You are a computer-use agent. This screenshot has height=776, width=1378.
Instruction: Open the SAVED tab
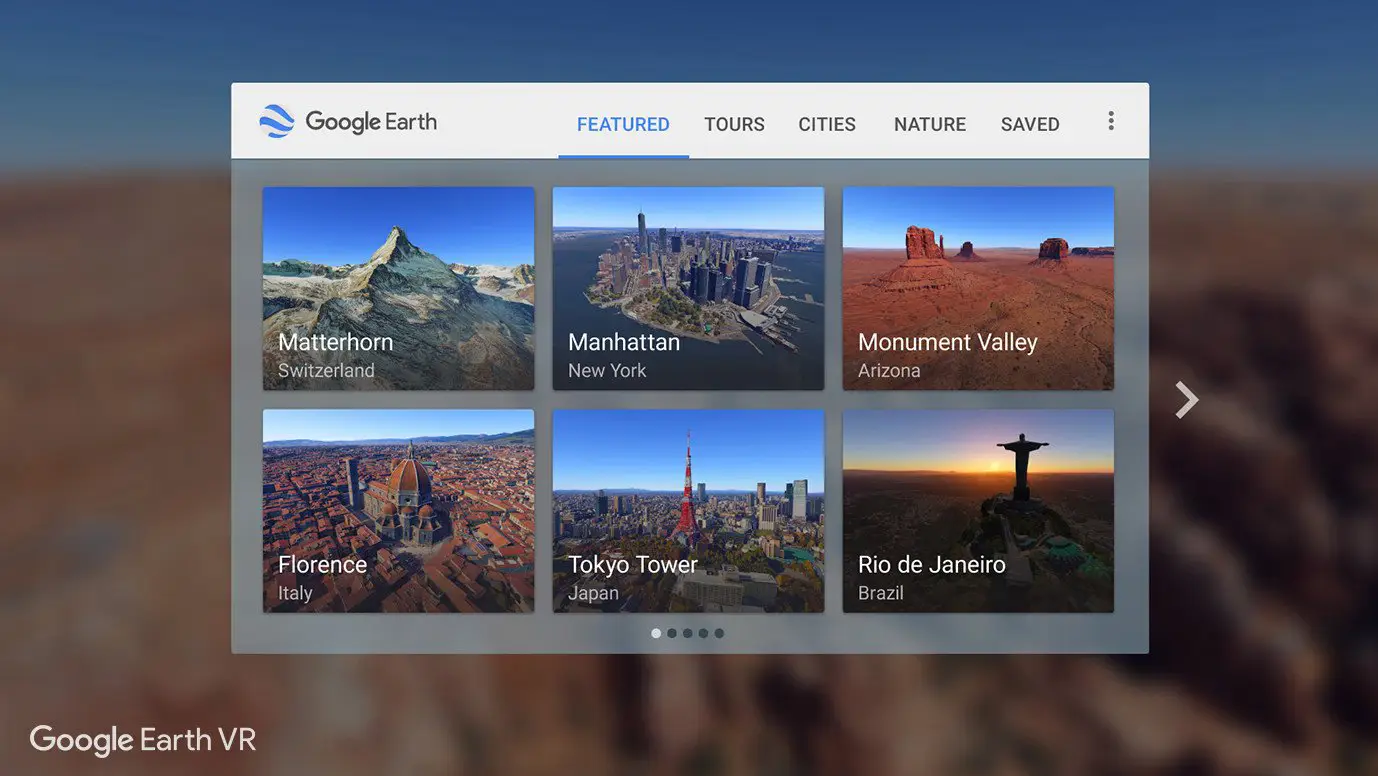[1030, 124]
